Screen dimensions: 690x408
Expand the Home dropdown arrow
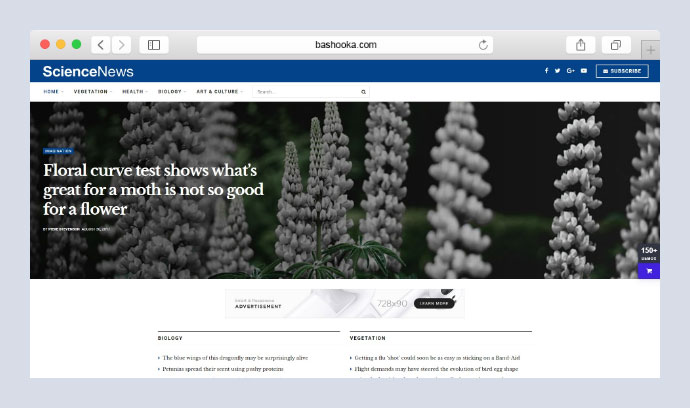pyautogui.click(x=62, y=92)
